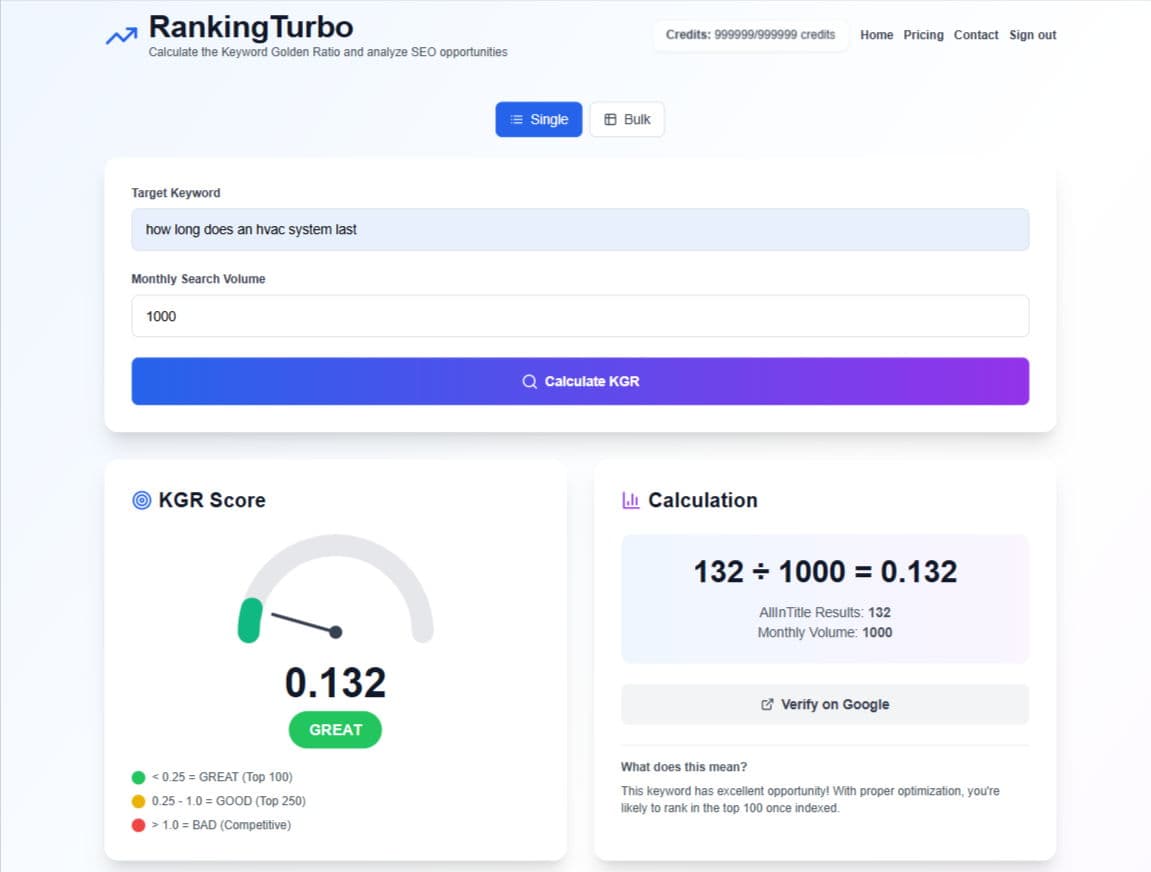
Task: Focus the Monthly Search Volume field
Action: (x=580, y=316)
